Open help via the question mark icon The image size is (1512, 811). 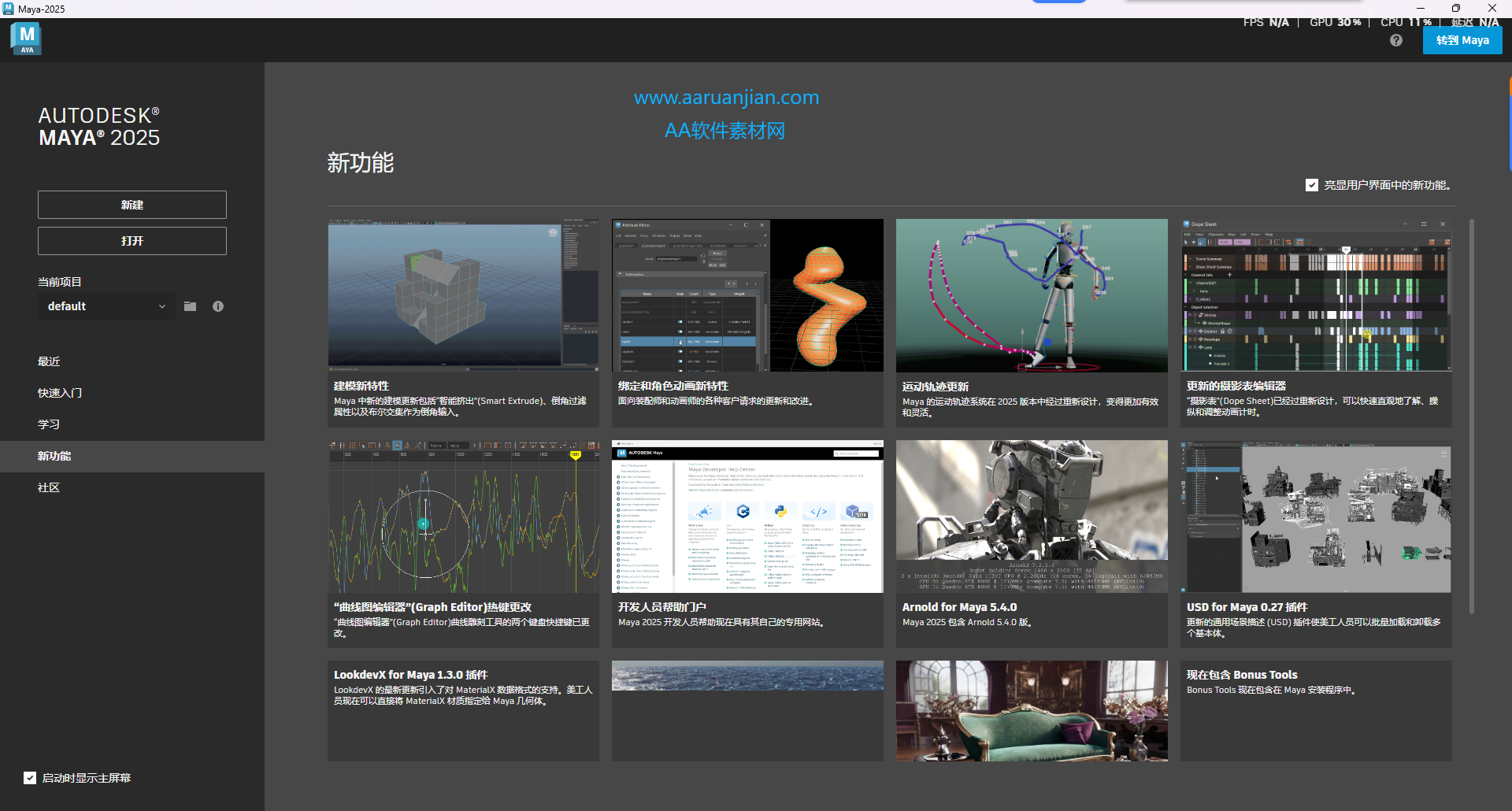tap(1396, 39)
